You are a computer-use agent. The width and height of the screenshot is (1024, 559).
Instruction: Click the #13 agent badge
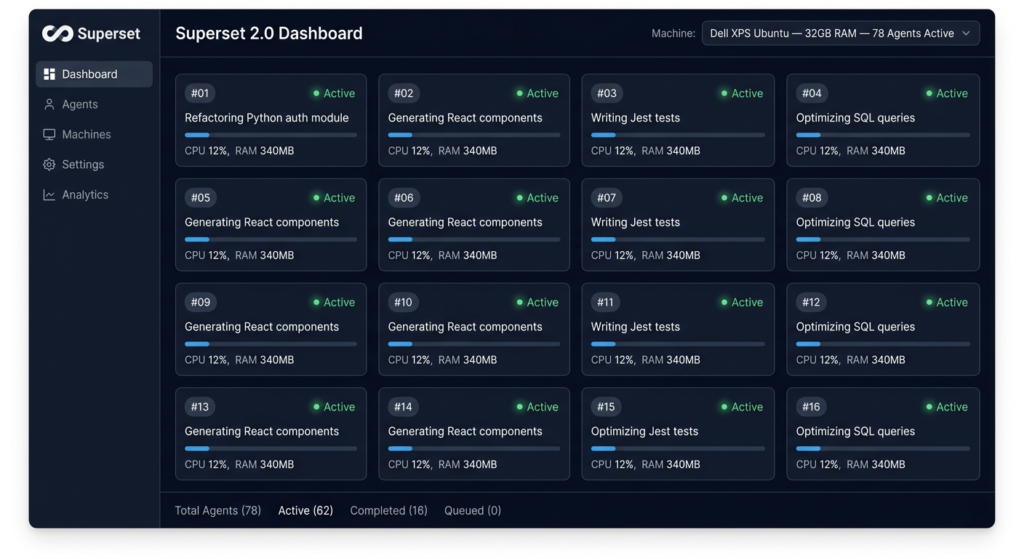[x=200, y=407]
